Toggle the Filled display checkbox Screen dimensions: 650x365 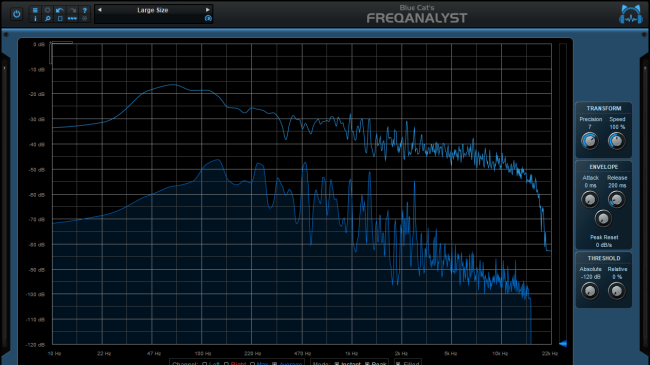398,364
